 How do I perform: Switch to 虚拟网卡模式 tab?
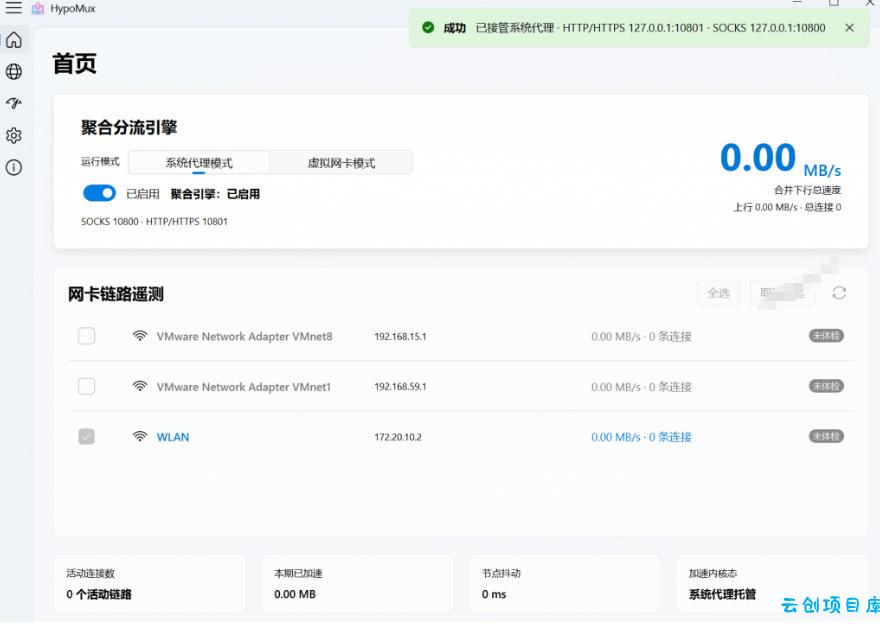pyautogui.click(x=341, y=163)
